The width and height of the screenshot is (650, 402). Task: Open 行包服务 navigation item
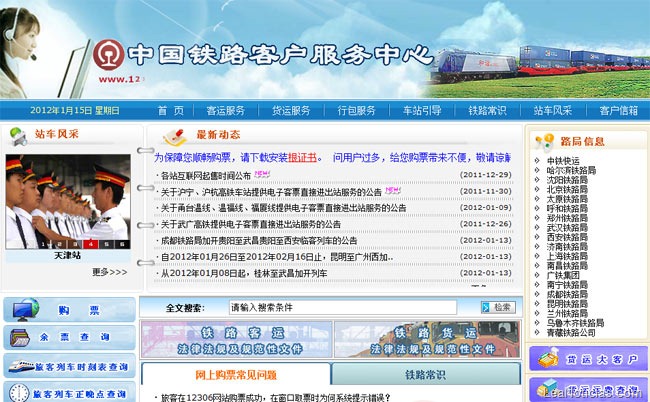click(356, 111)
